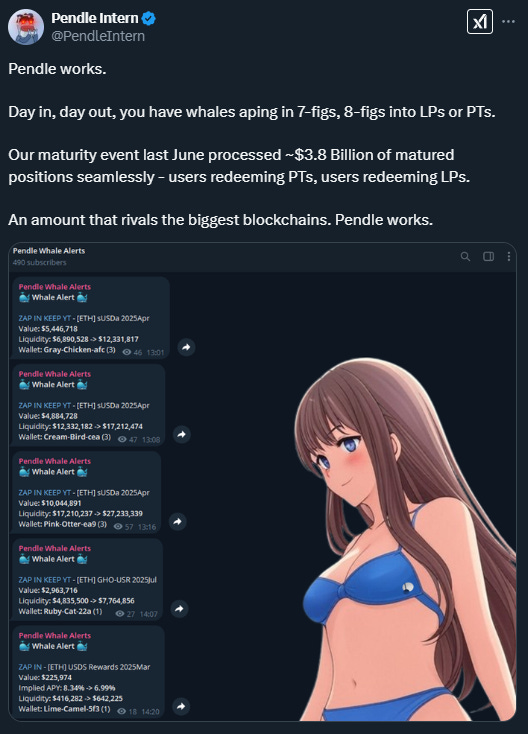Click the Pendle Whale Alerts channel title header
The image size is (528, 734).
tap(49, 251)
